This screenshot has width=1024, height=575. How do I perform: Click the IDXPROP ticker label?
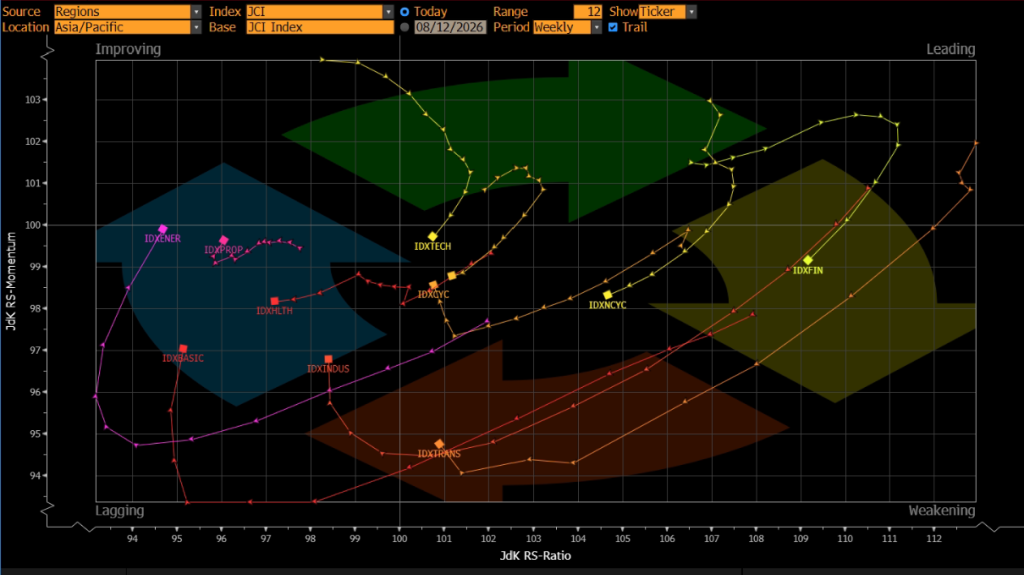(x=223, y=250)
